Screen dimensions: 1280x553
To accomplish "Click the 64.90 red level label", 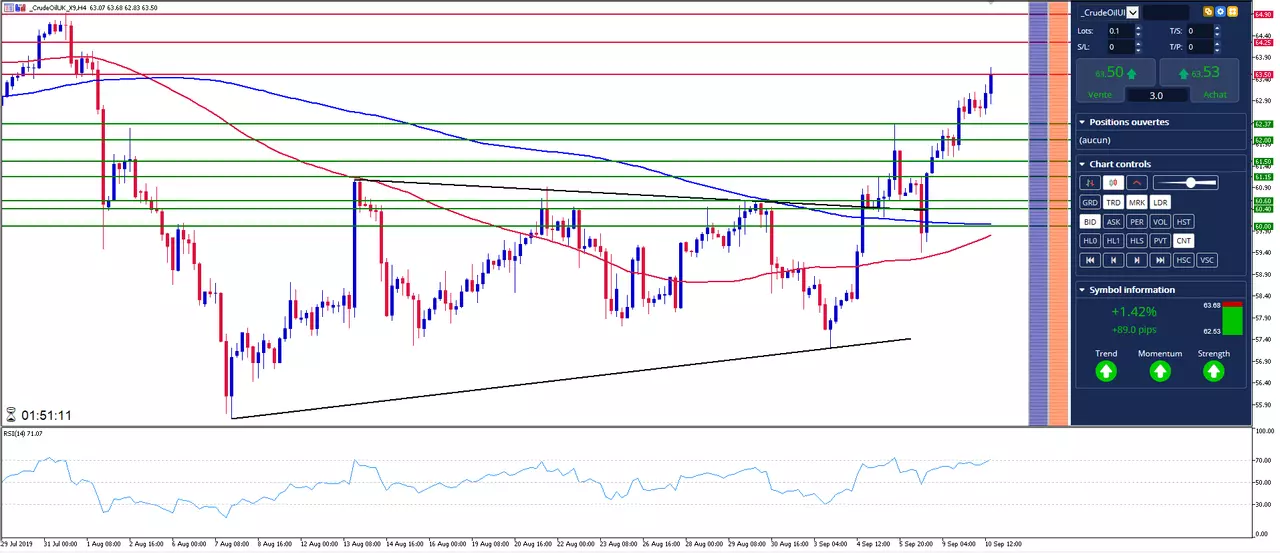I will pyautogui.click(x=1263, y=13).
